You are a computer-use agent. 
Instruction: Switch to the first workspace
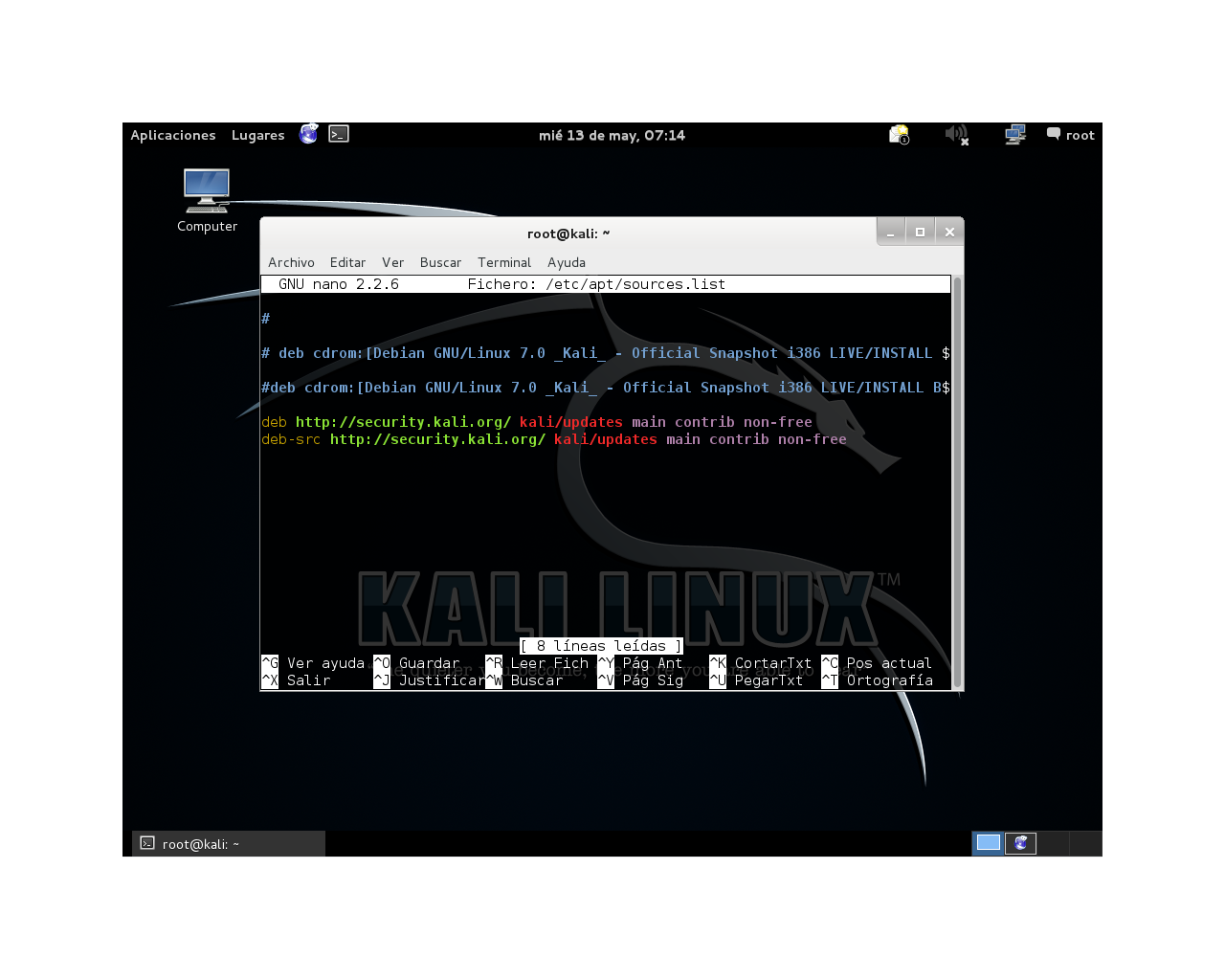(x=988, y=843)
